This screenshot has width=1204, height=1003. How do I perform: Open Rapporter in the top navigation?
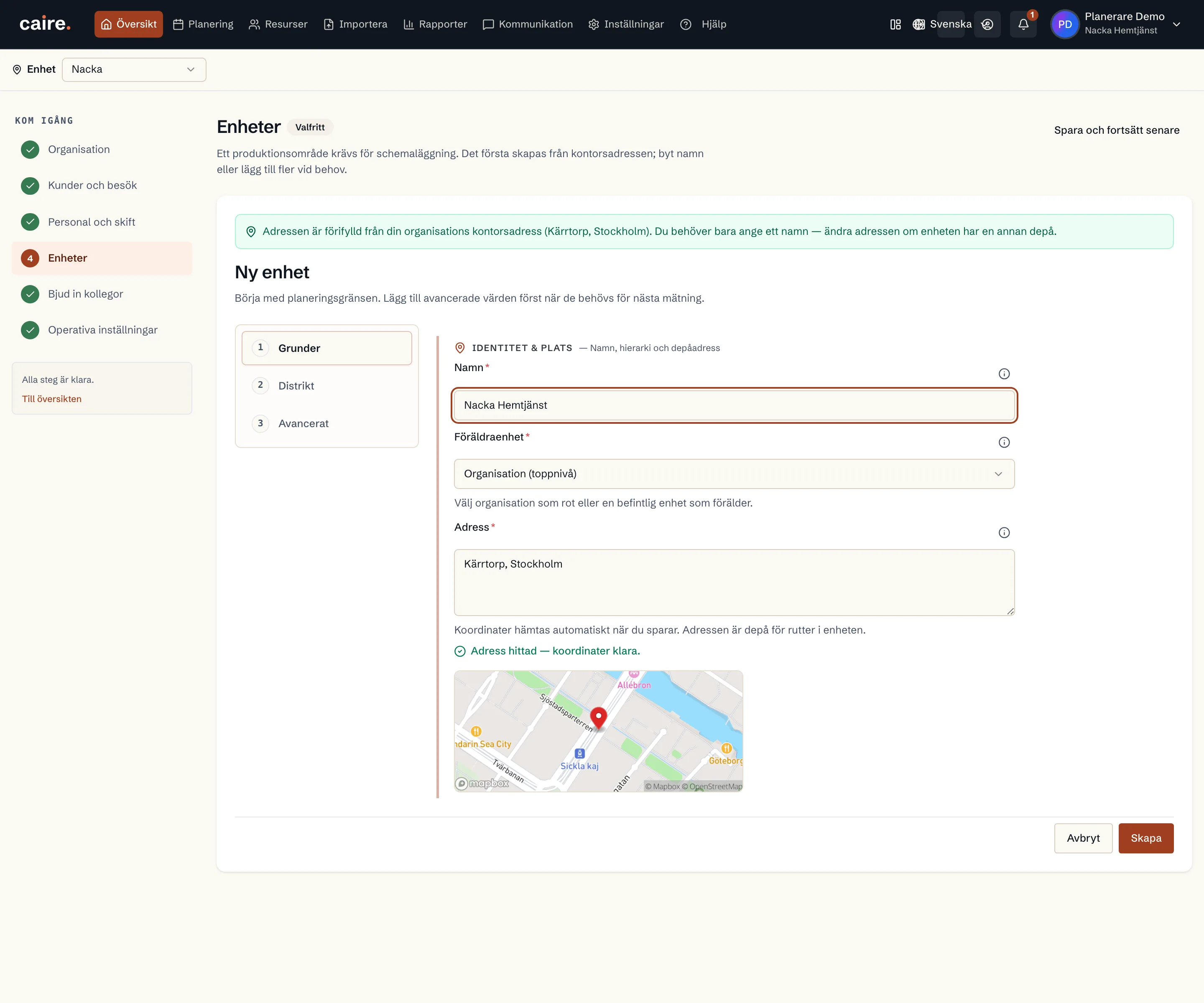pos(435,24)
